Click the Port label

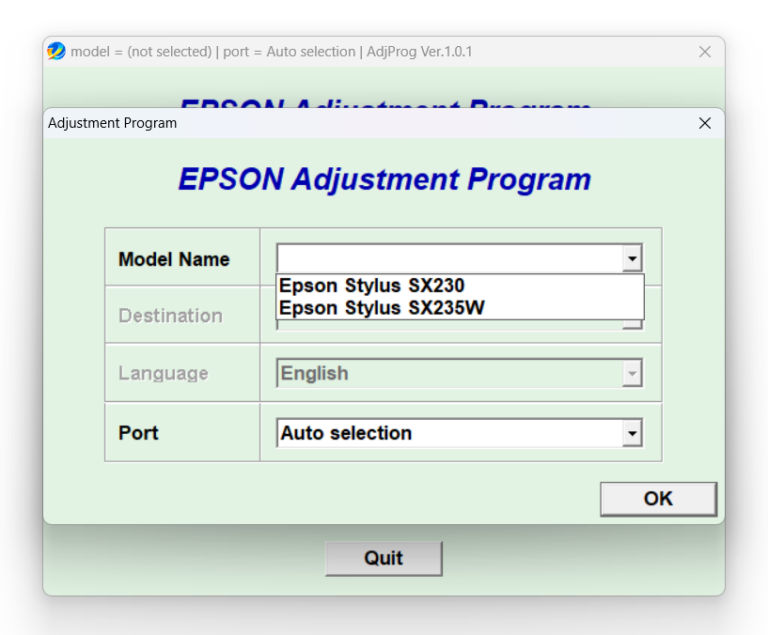point(139,433)
